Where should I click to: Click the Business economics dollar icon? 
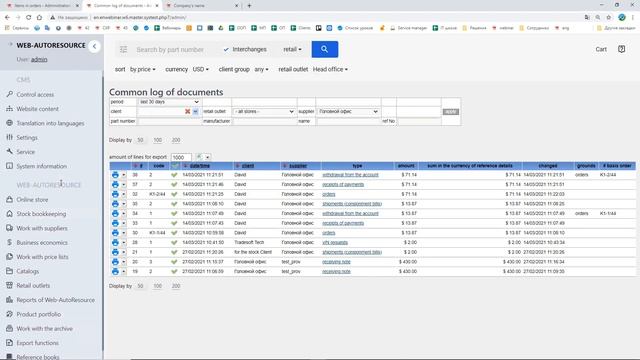tap(9, 242)
